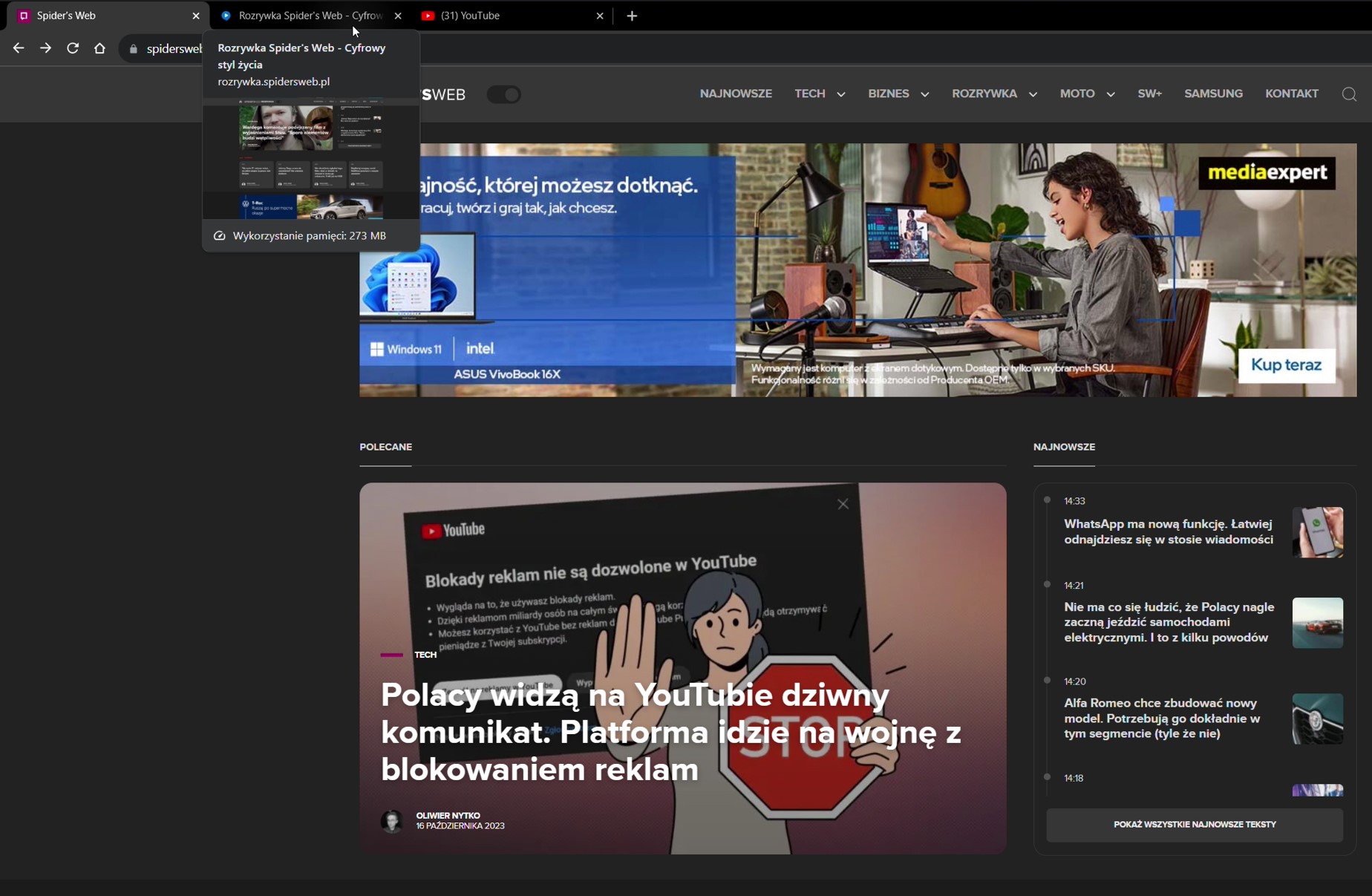Open the SAMSUNG menu item
This screenshot has width=1372, height=896.
(1213, 94)
